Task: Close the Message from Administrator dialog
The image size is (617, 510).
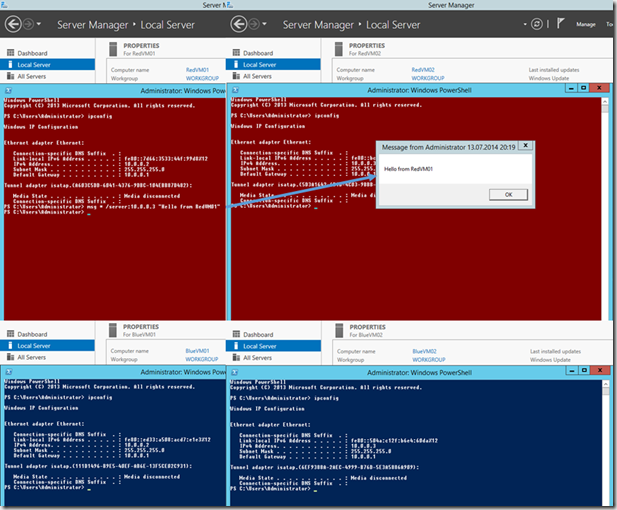Action: click(525, 146)
